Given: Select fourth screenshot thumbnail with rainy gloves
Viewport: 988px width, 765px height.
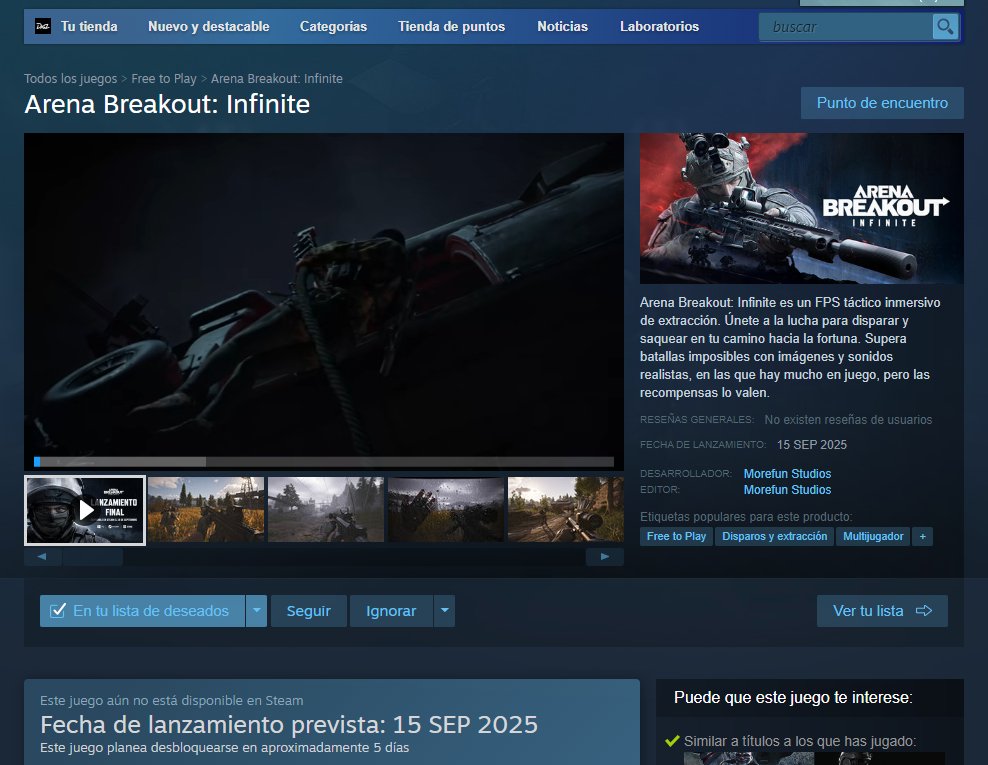Looking at the screenshot, I should [x=446, y=509].
